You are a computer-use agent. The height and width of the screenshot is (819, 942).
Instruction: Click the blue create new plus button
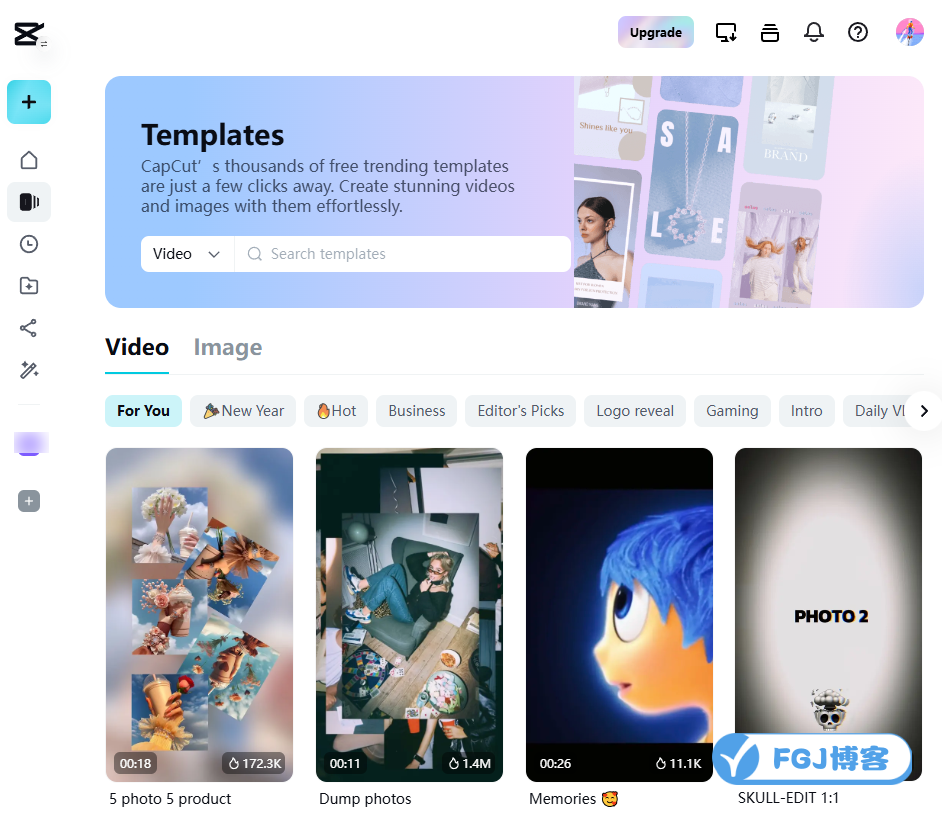29,102
